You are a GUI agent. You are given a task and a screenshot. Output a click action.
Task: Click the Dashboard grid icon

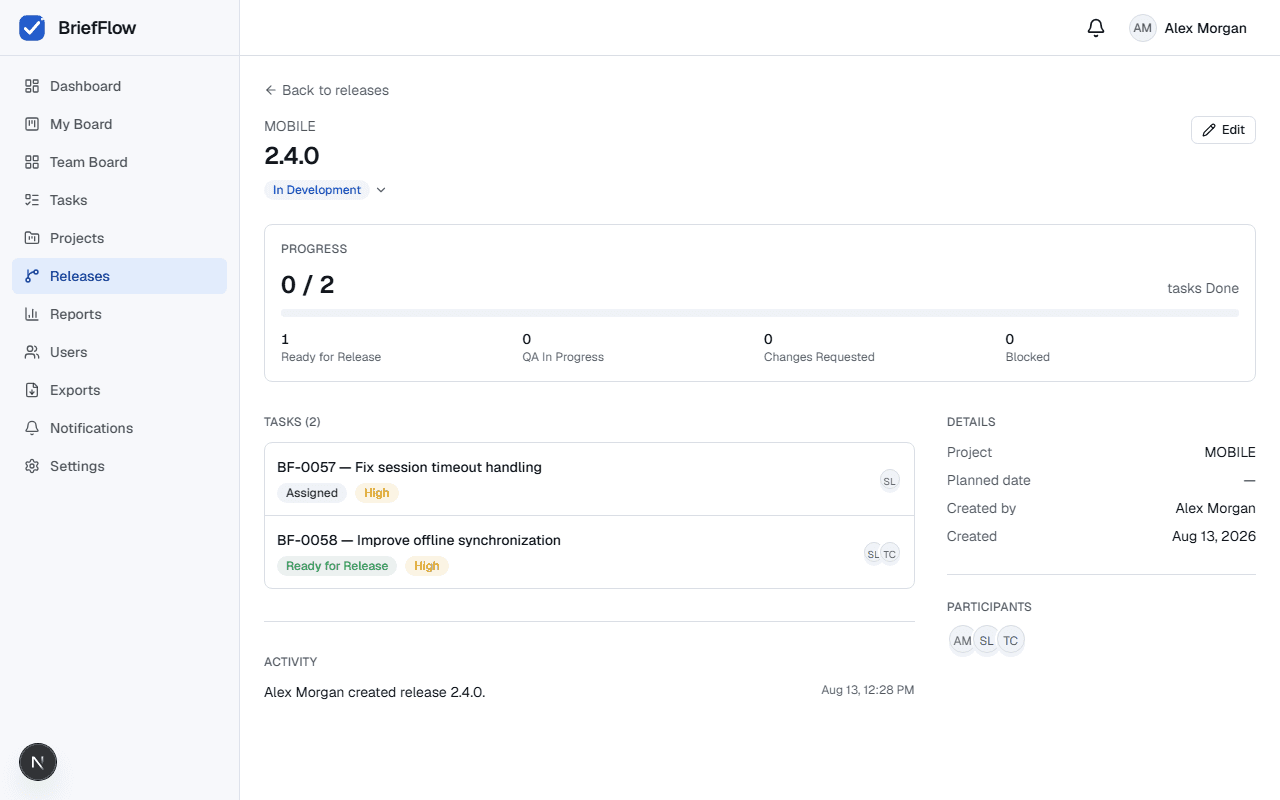click(x=32, y=86)
